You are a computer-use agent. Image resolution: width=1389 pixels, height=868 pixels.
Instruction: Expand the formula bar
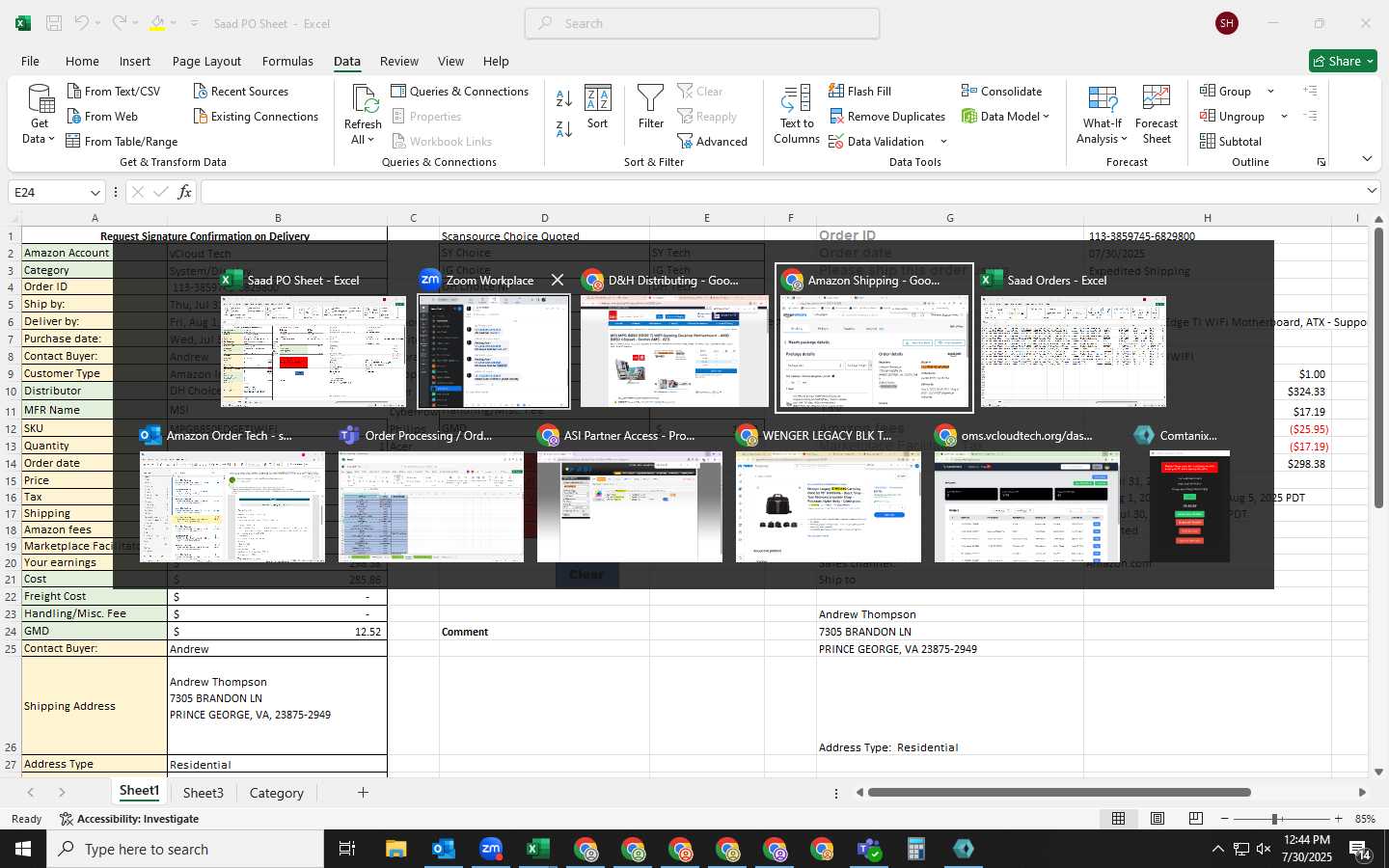1371,191
